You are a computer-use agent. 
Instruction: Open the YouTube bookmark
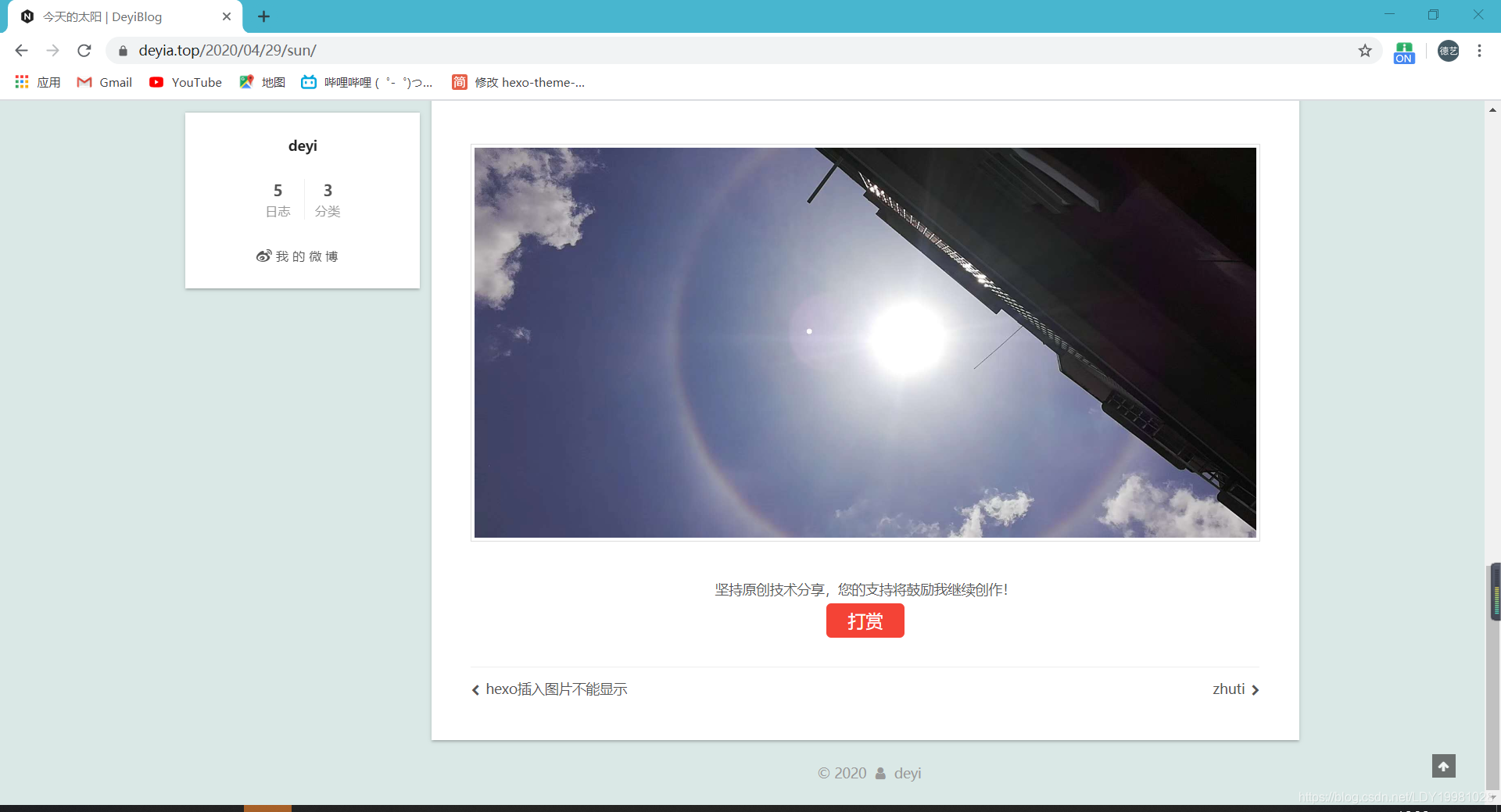point(186,82)
